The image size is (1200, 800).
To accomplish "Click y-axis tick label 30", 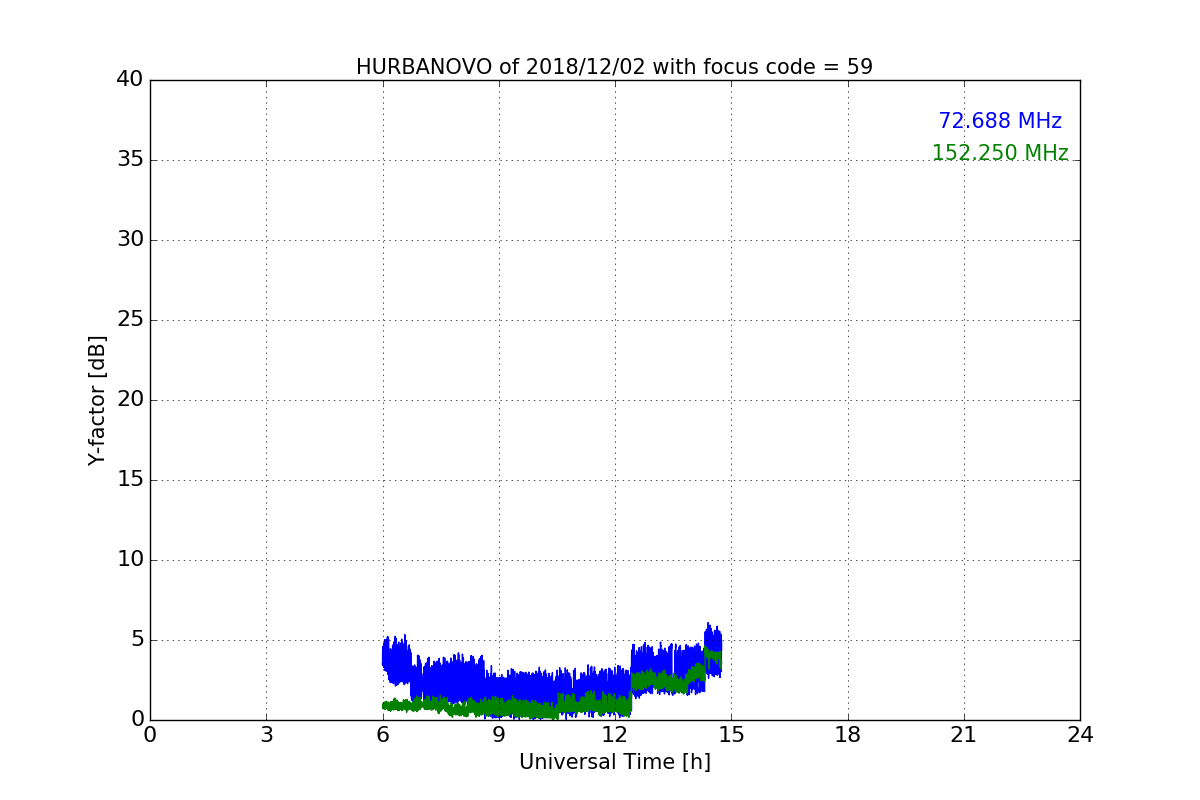I will pos(130,240).
